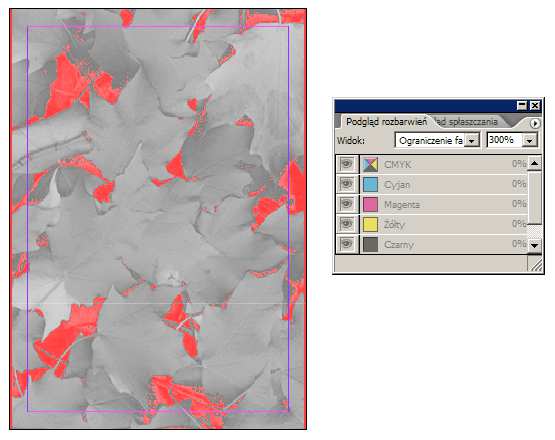Toggle visibility eye for Cyjan plate
The height and width of the screenshot is (440, 555).
(x=347, y=184)
